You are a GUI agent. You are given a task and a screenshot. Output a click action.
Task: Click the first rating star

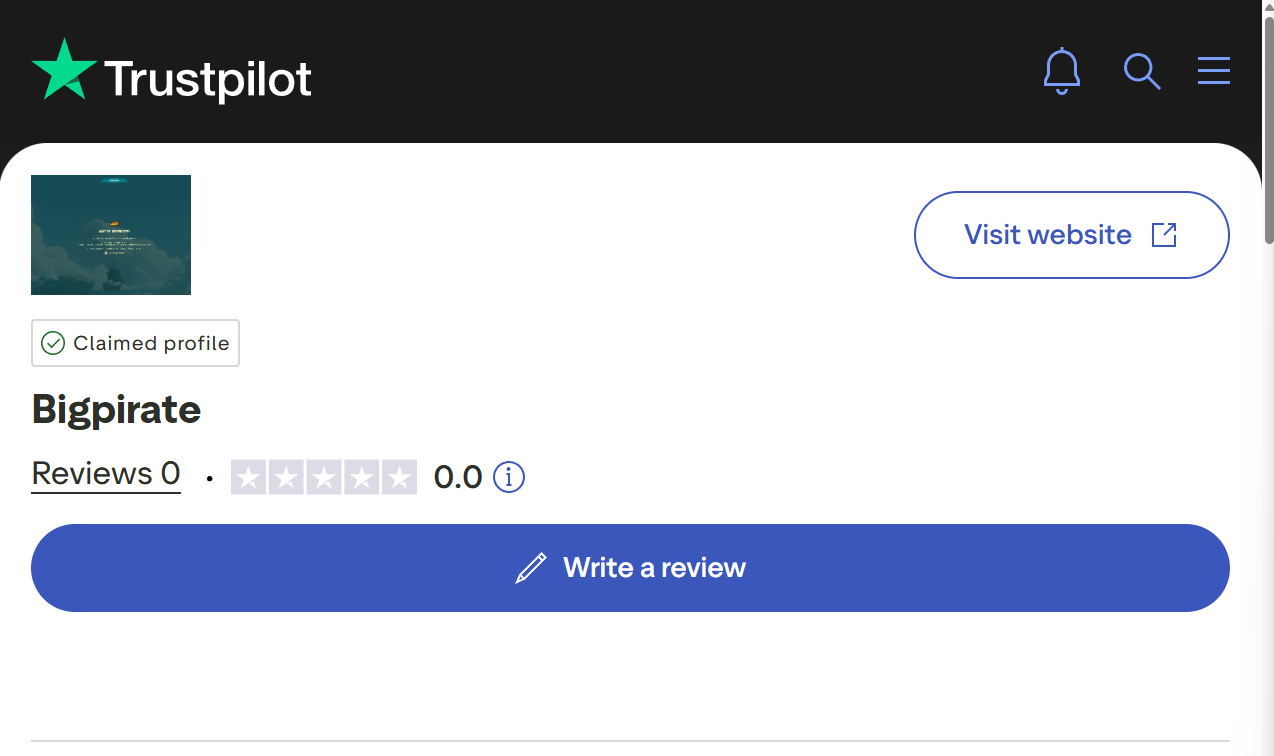pos(249,477)
